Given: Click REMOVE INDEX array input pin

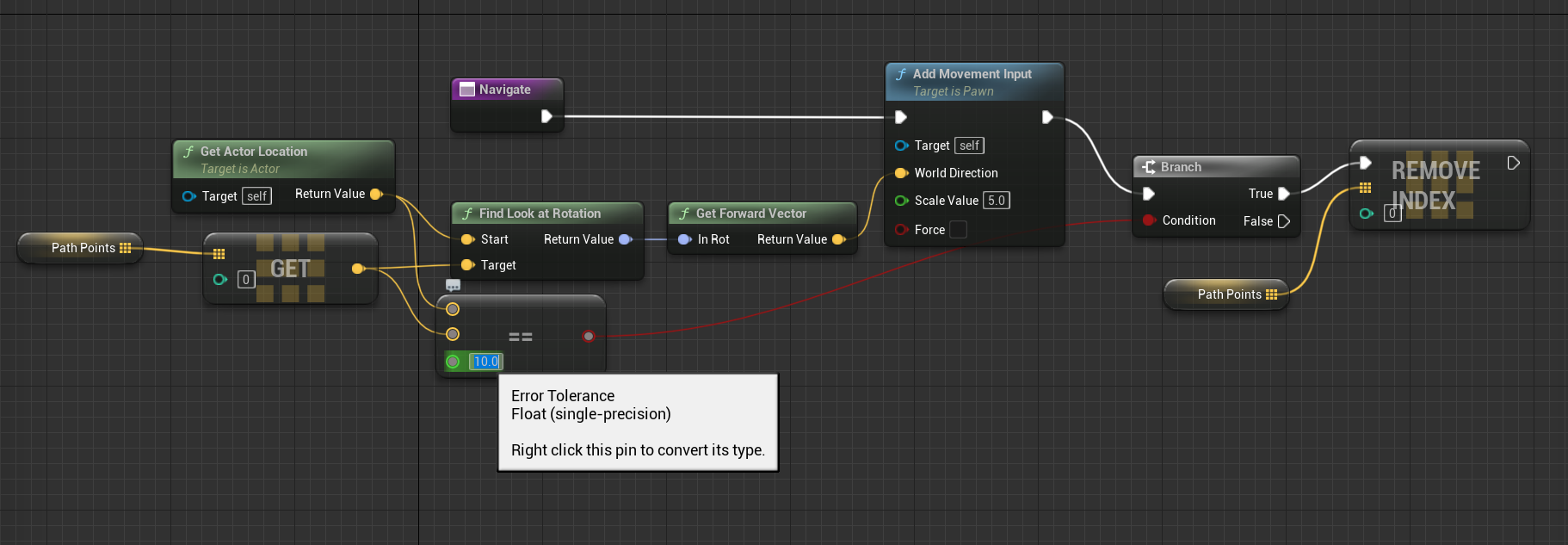Looking at the screenshot, I should click(1365, 188).
